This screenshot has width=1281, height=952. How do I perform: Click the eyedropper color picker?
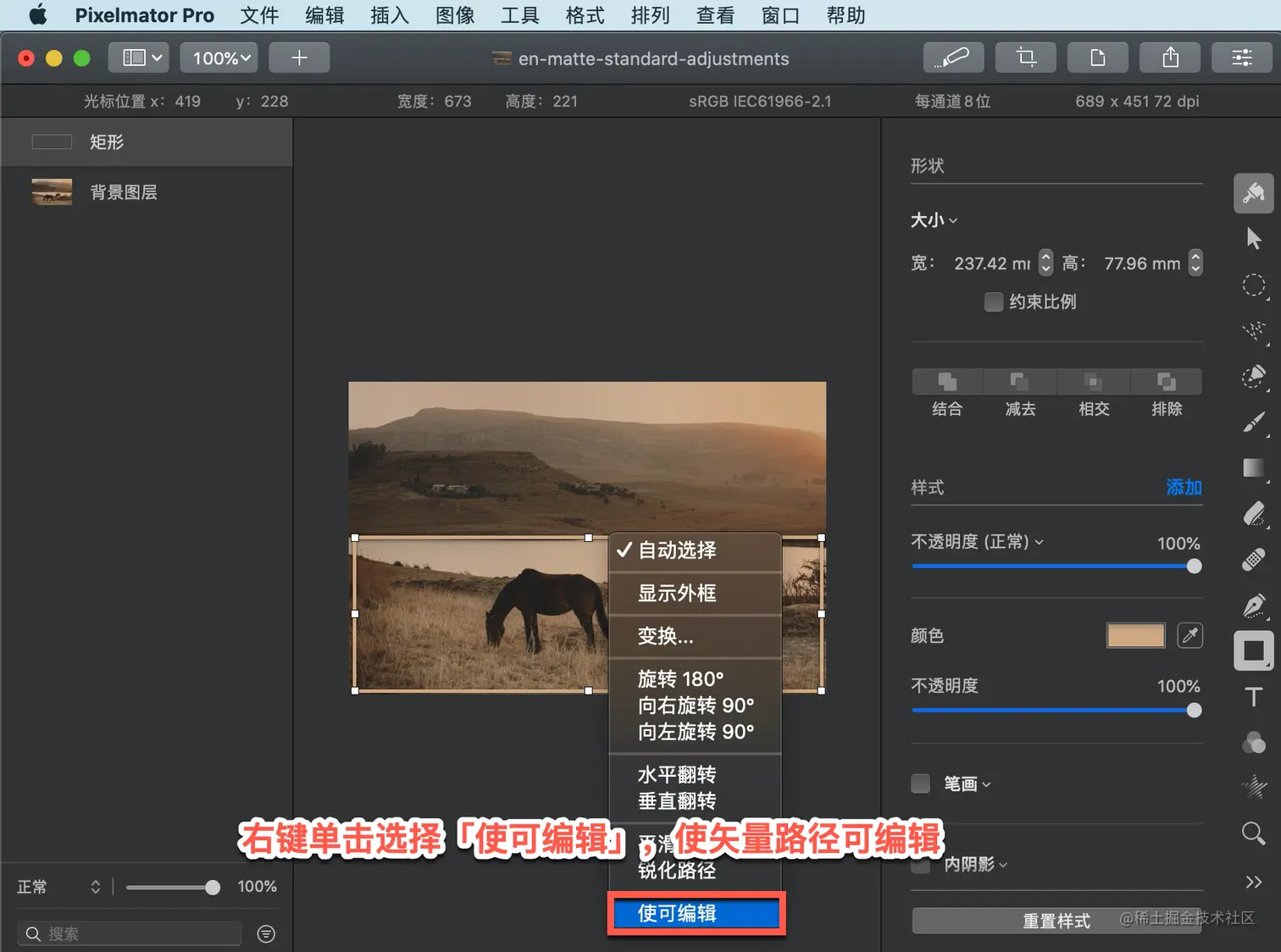click(1190, 635)
